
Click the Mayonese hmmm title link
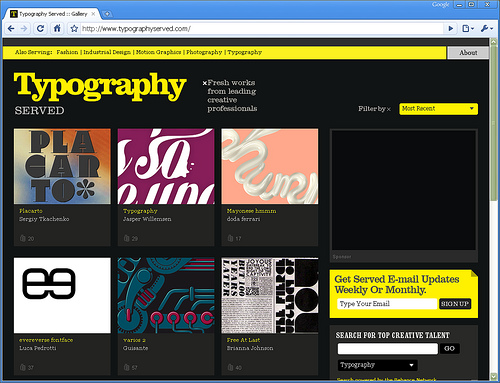tap(251, 211)
